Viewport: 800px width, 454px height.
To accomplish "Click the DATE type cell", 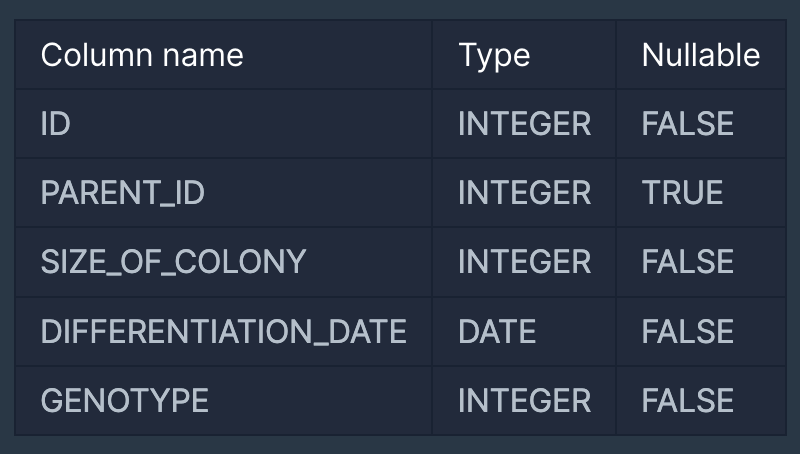I will pyautogui.click(x=497, y=331).
